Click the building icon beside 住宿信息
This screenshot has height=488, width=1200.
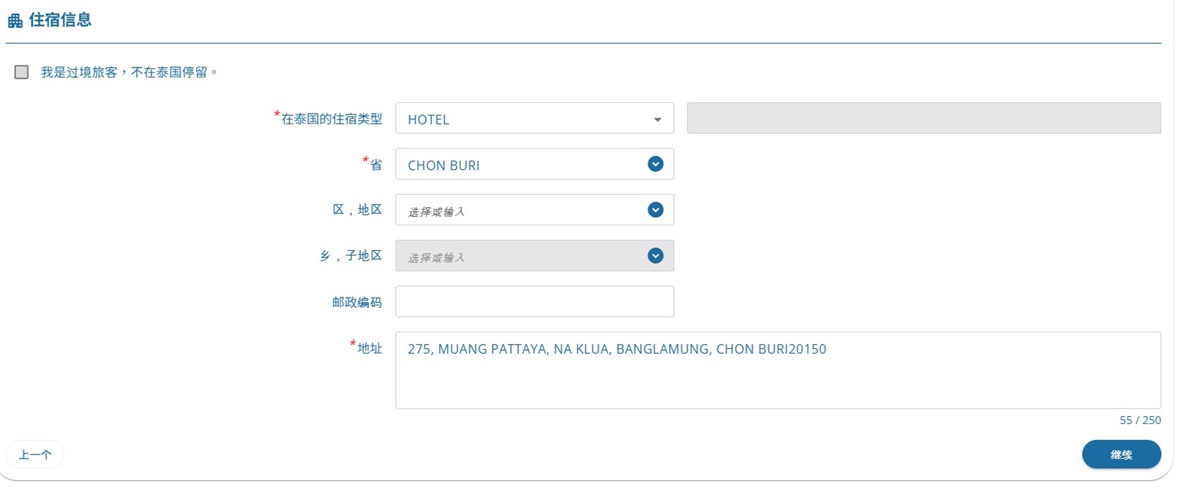15,21
